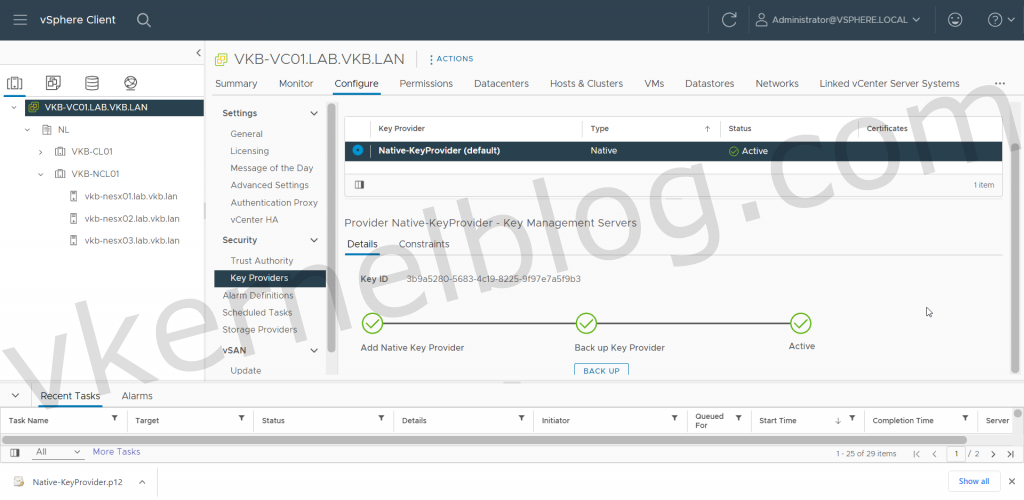Open the search magnifier icon
Screen dimensions: 1024x500
(x=144, y=20)
